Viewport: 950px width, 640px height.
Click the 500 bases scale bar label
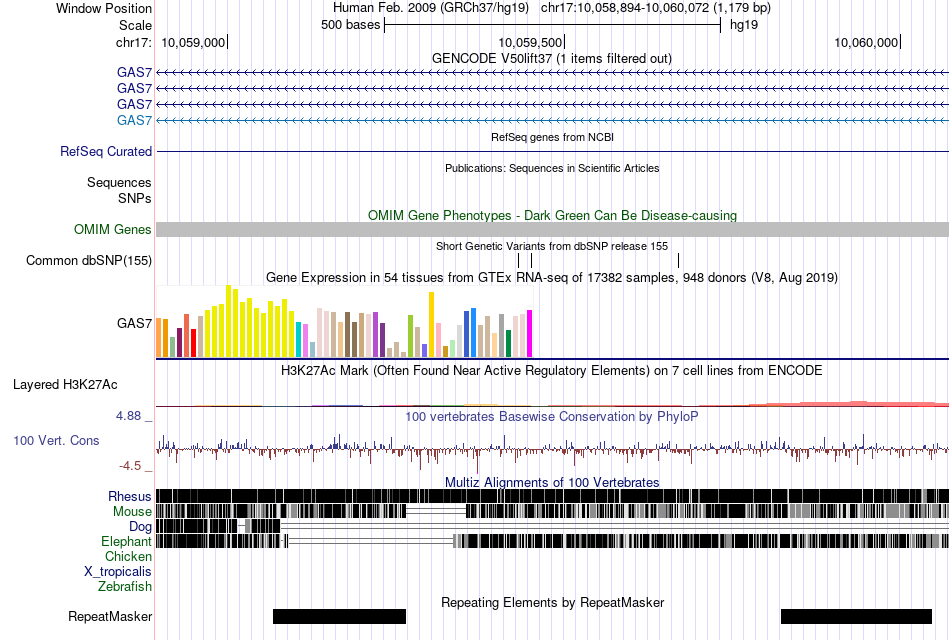click(351, 25)
